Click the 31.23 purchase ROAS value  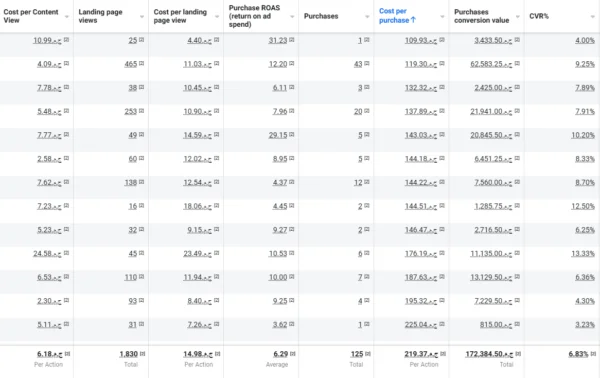click(x=277, y=40)
